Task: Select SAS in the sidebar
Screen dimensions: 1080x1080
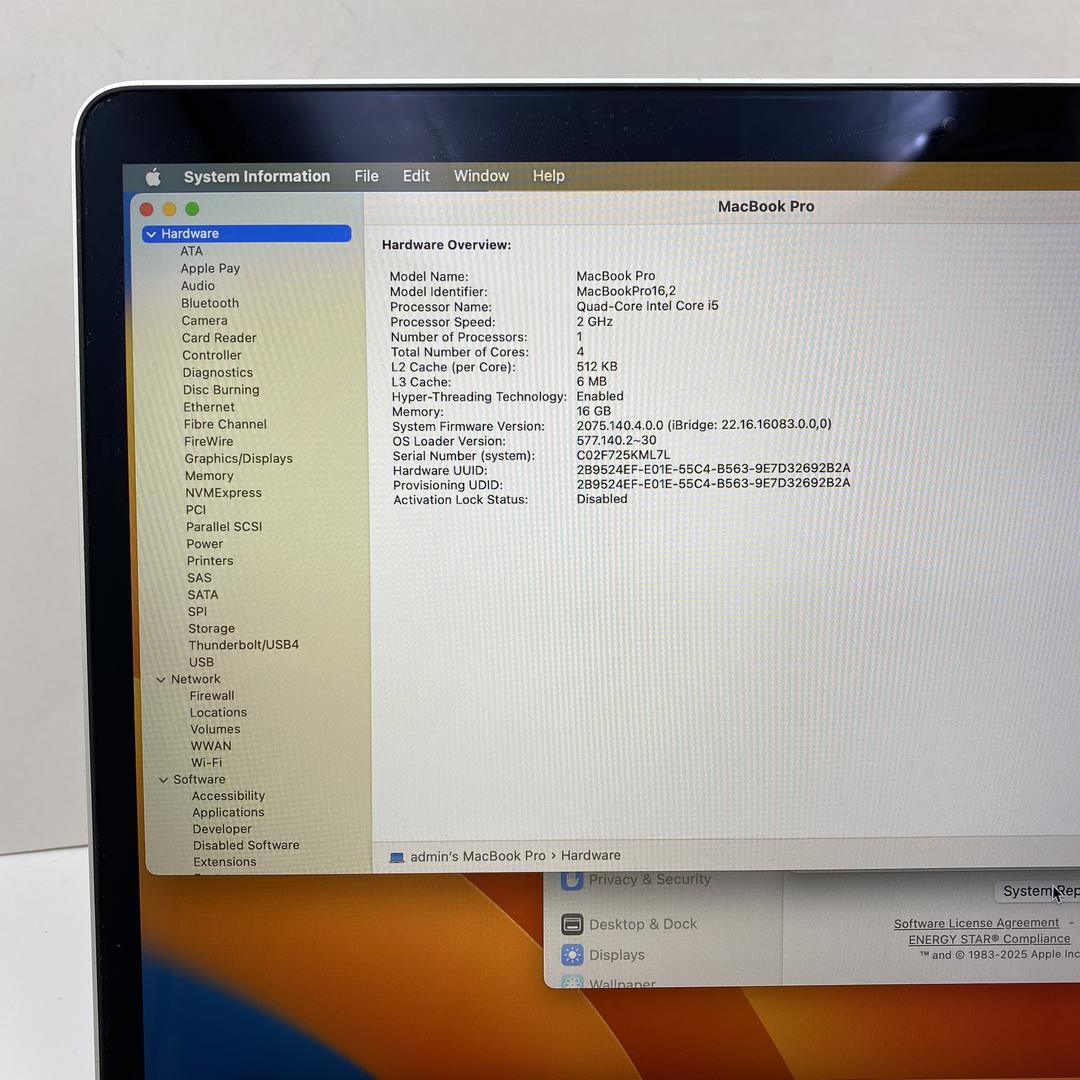Action: (x=199, y=579)
